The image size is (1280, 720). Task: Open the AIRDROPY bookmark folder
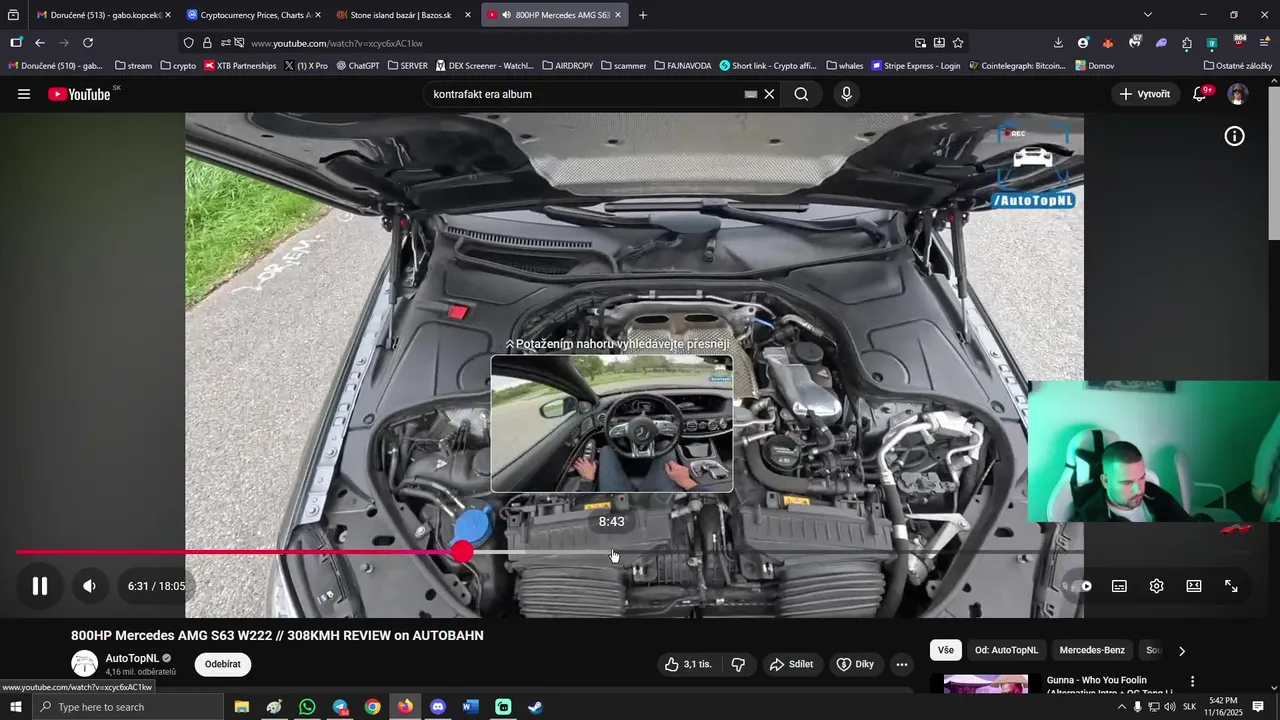point(568,66)
